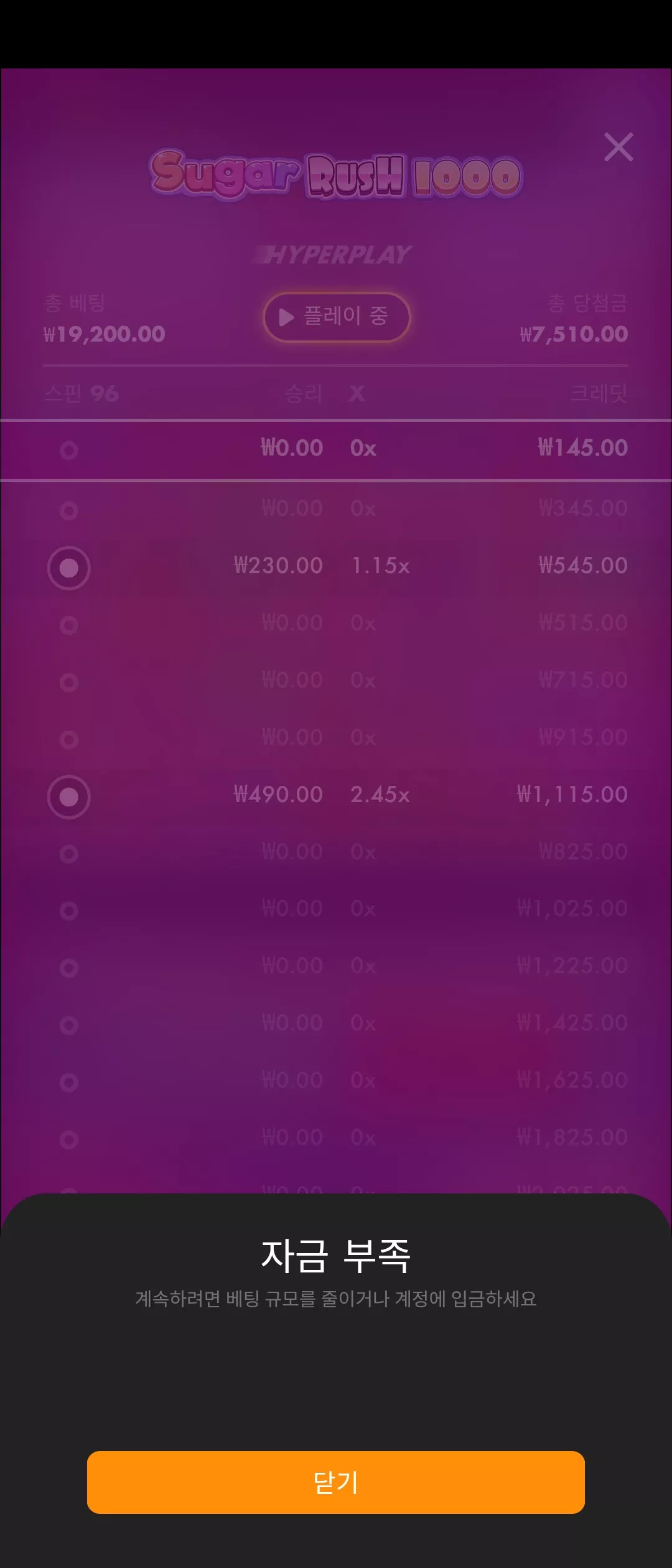The width and height of the screenshot is (672, 1568).
Task: Select the radio marker on ₩490.00 win row
Action: point(68,796)
